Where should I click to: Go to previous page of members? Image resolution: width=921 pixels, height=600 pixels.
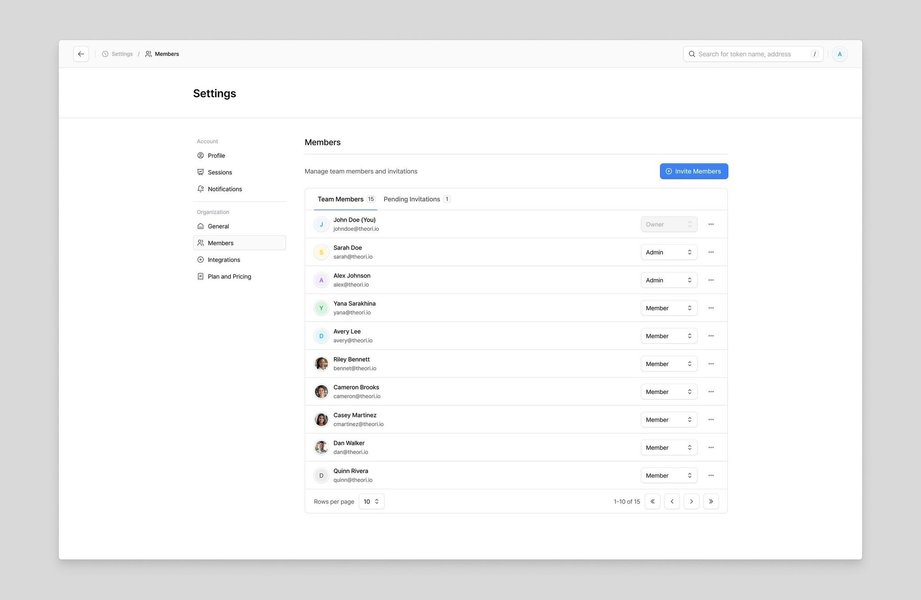click(672, 502)
